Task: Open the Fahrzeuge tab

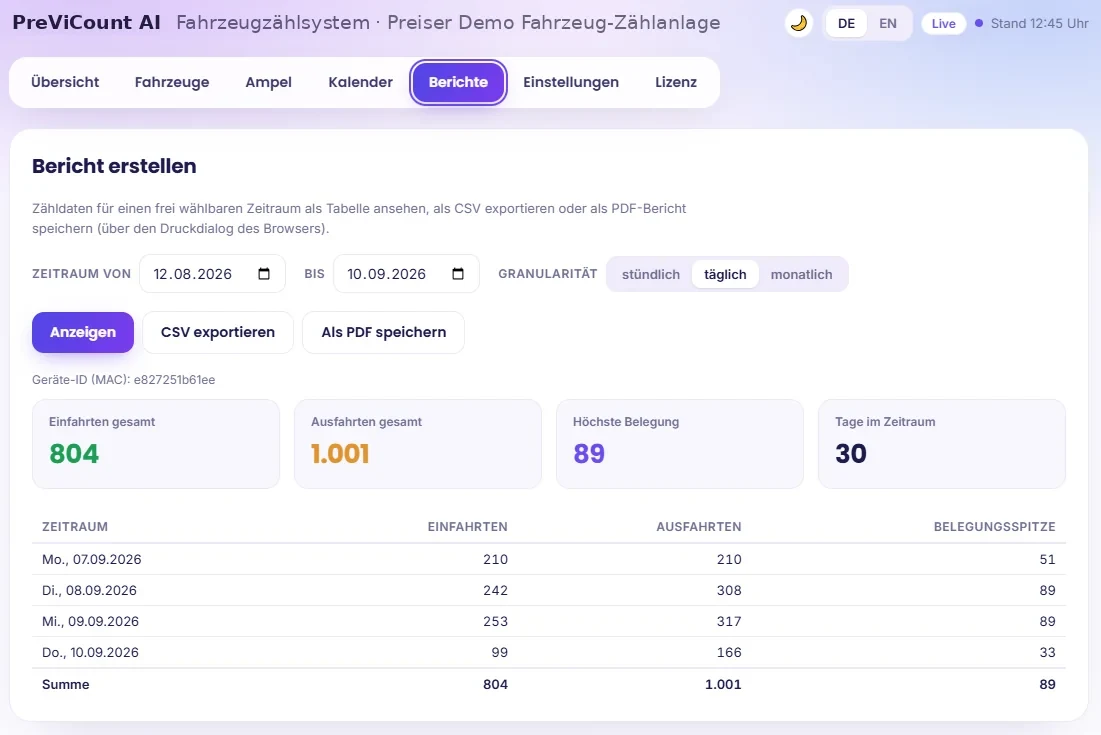Action: [172, 82]
